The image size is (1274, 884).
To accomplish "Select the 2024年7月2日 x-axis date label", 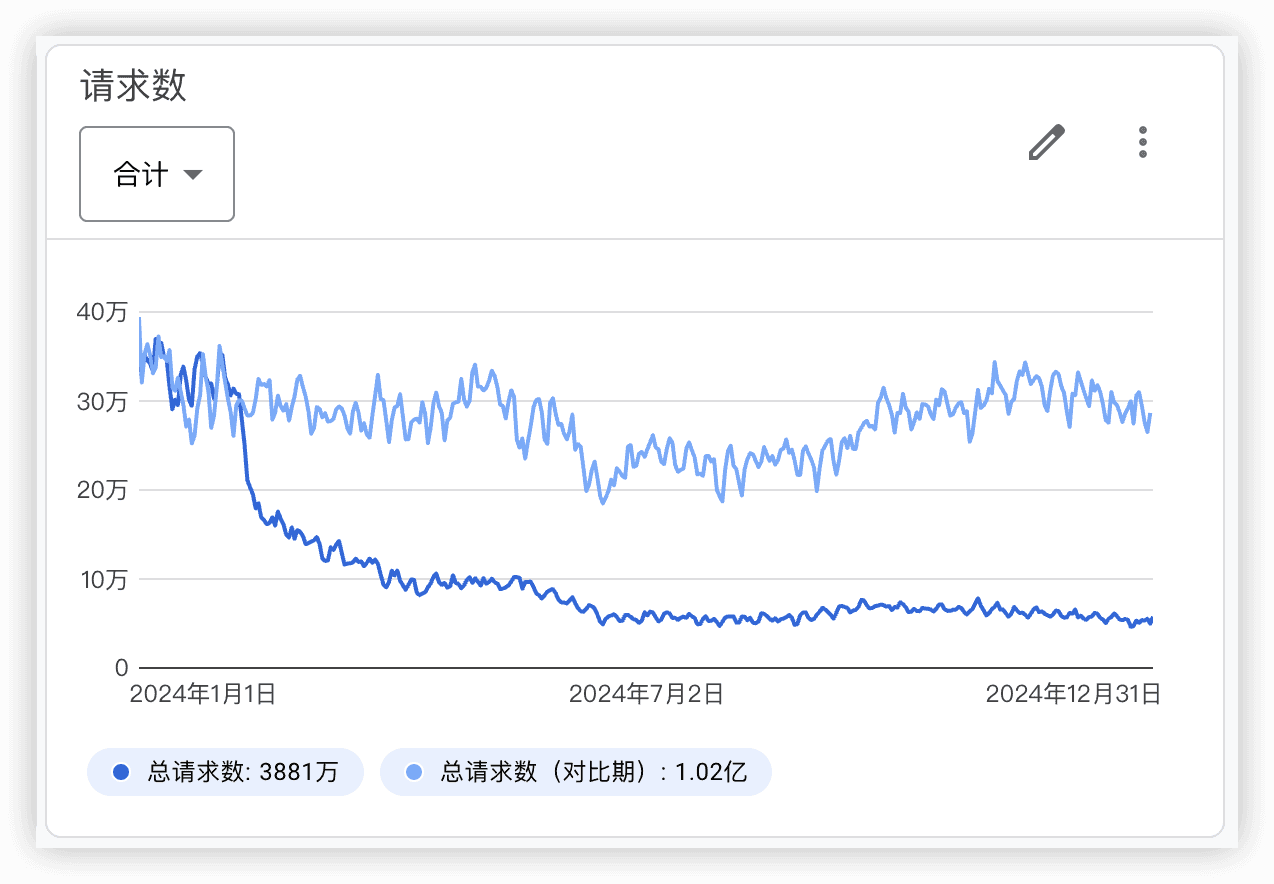I will click(646, 694).
